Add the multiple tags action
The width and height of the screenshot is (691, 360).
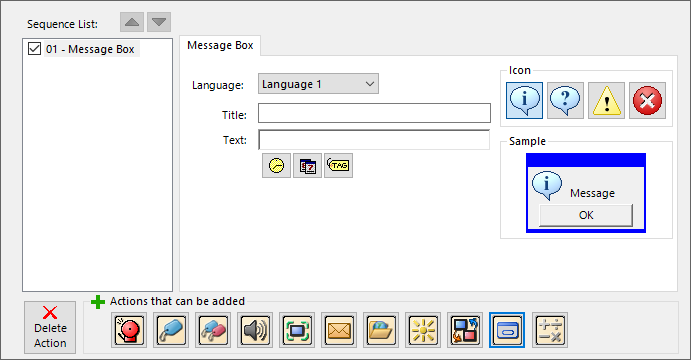pyautogui.click(x=213, y=330)
